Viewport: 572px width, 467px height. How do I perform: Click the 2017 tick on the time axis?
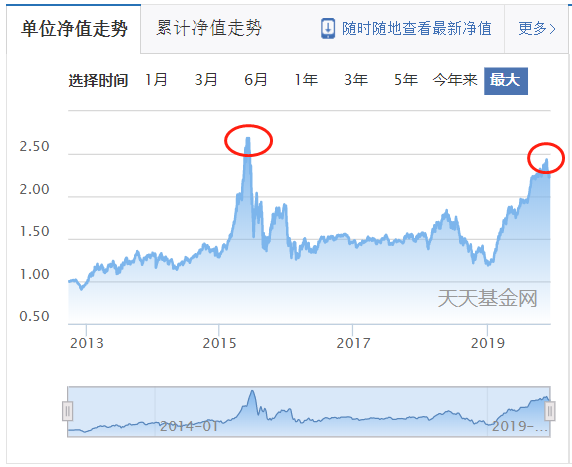(x=353, y=343)
